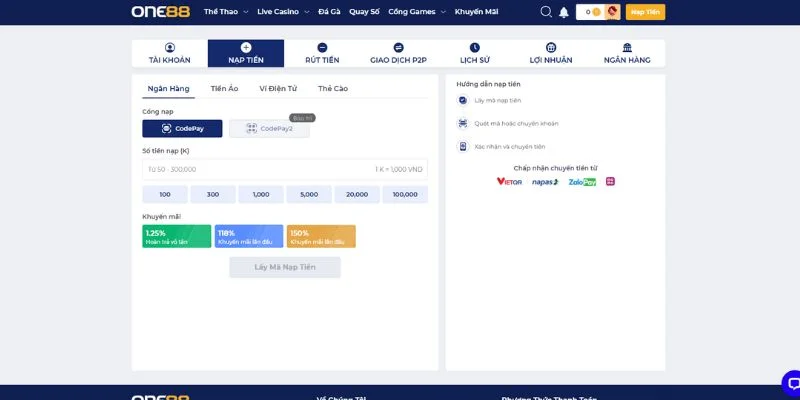Pick the 1,000 quick amount
This screenshot has height=400, width=800.
point(261,194)
